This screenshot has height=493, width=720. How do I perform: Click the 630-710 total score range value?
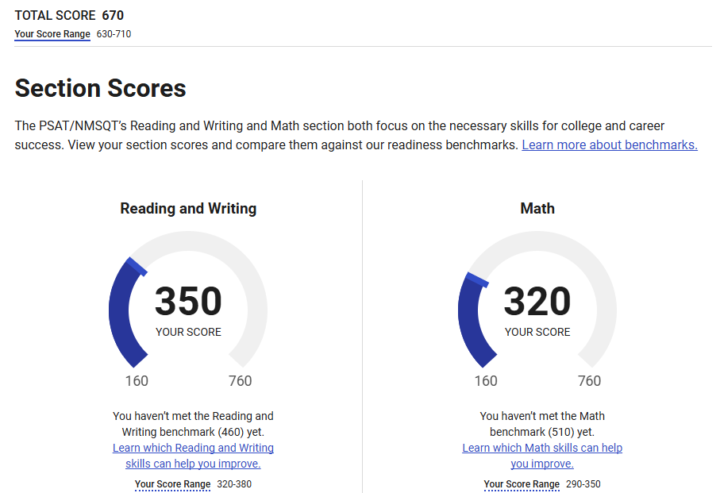click(x=113, y=34)
